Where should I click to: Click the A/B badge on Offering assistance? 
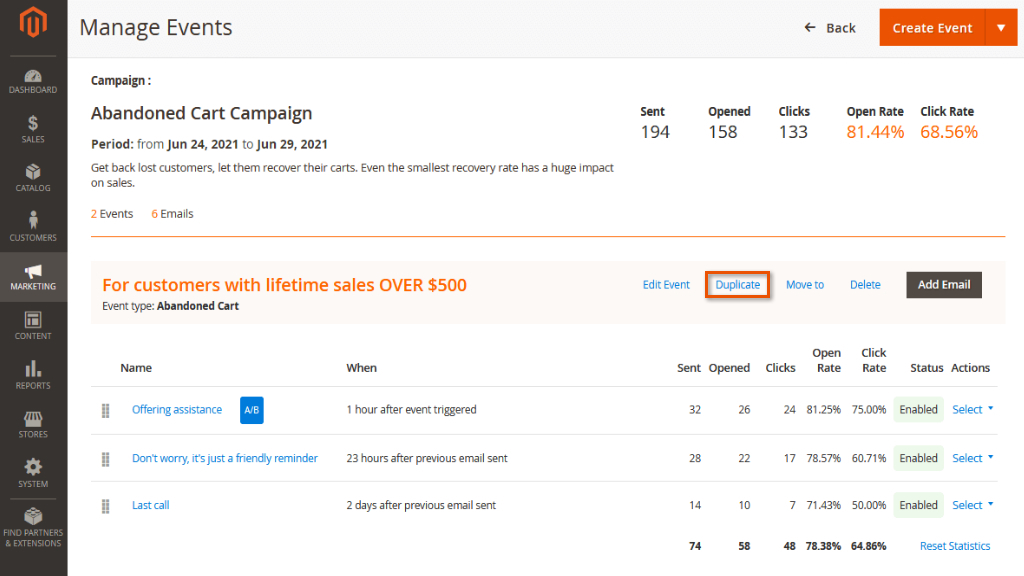[251, 410]
